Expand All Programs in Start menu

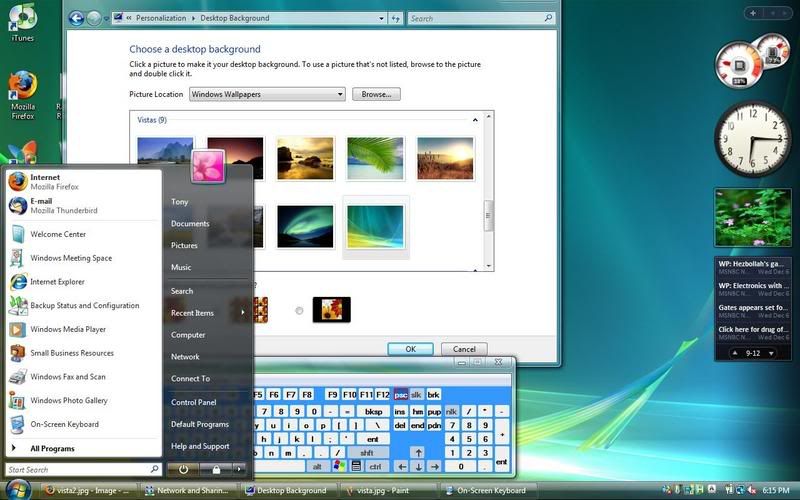[84, 448]
